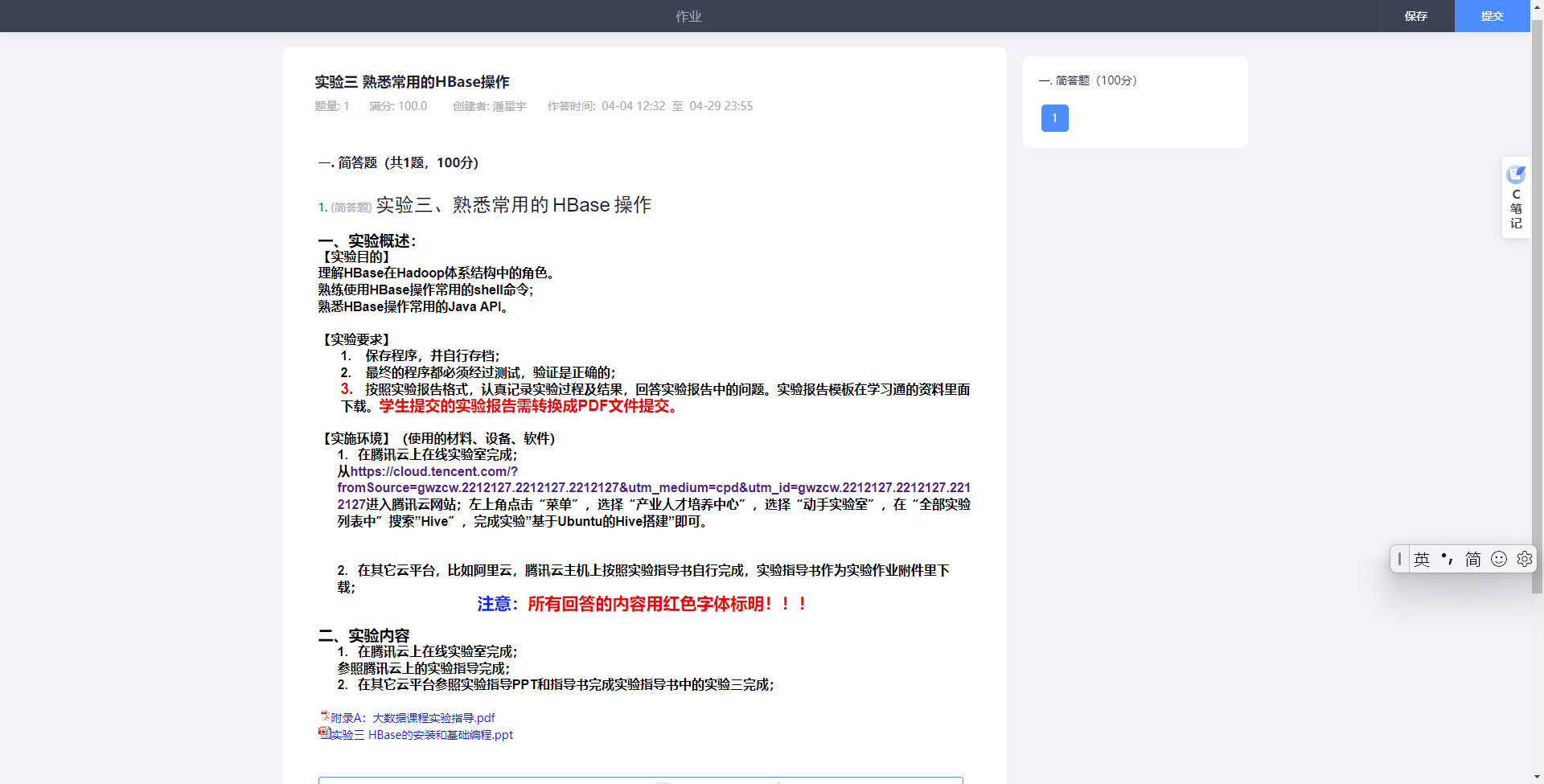Click the PDF file icon beside 附录A
Screen dimensions: 1544x784
(325, 716)
